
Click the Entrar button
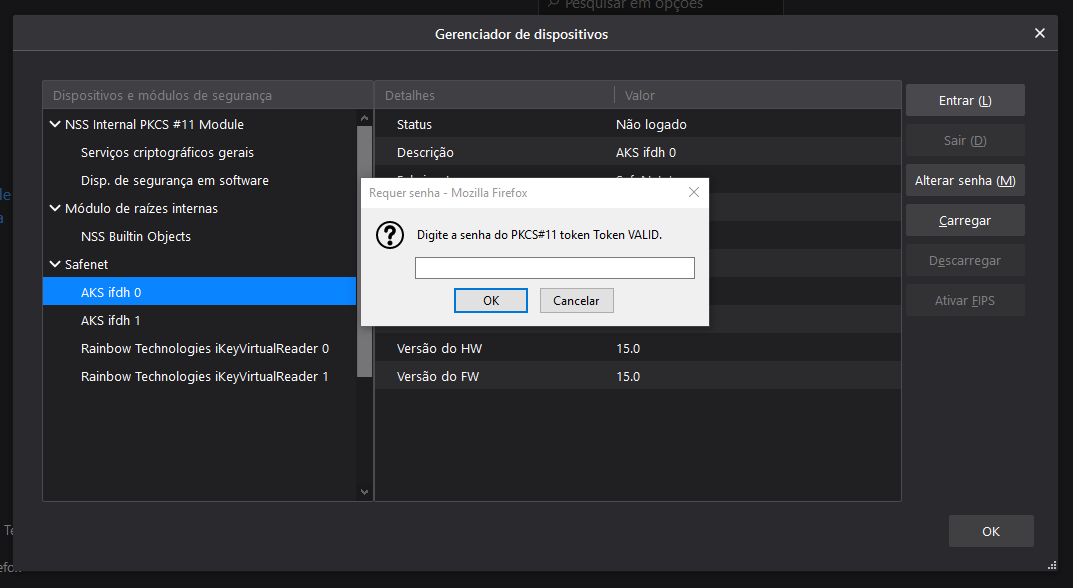point(964,101)
